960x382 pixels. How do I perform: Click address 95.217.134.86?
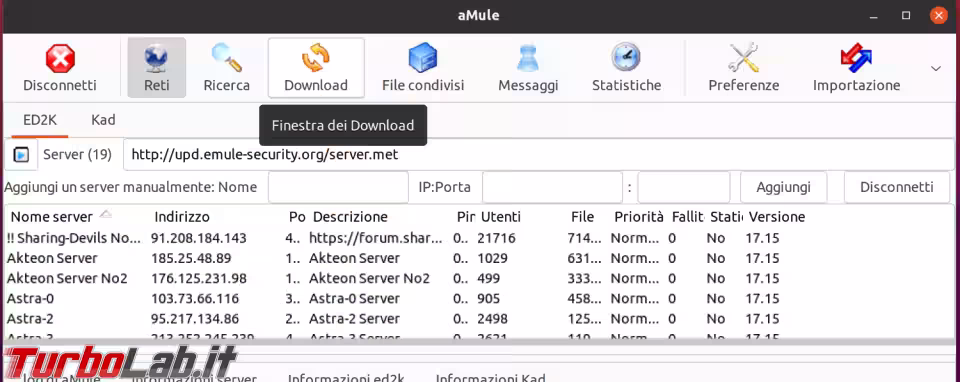click(195, 319)
